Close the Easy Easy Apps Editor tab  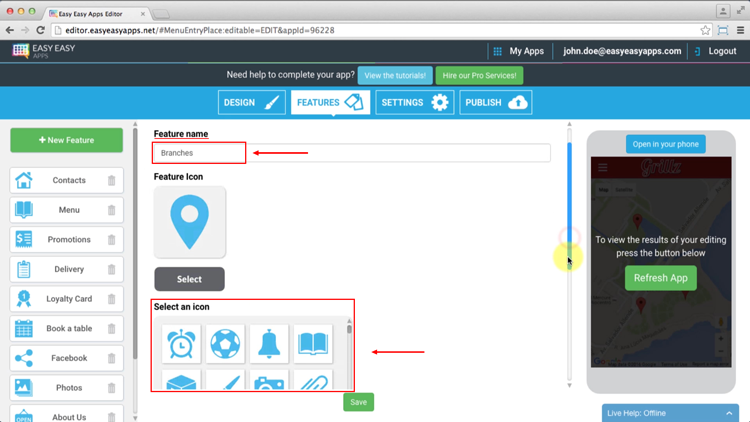tap(143, 14)
